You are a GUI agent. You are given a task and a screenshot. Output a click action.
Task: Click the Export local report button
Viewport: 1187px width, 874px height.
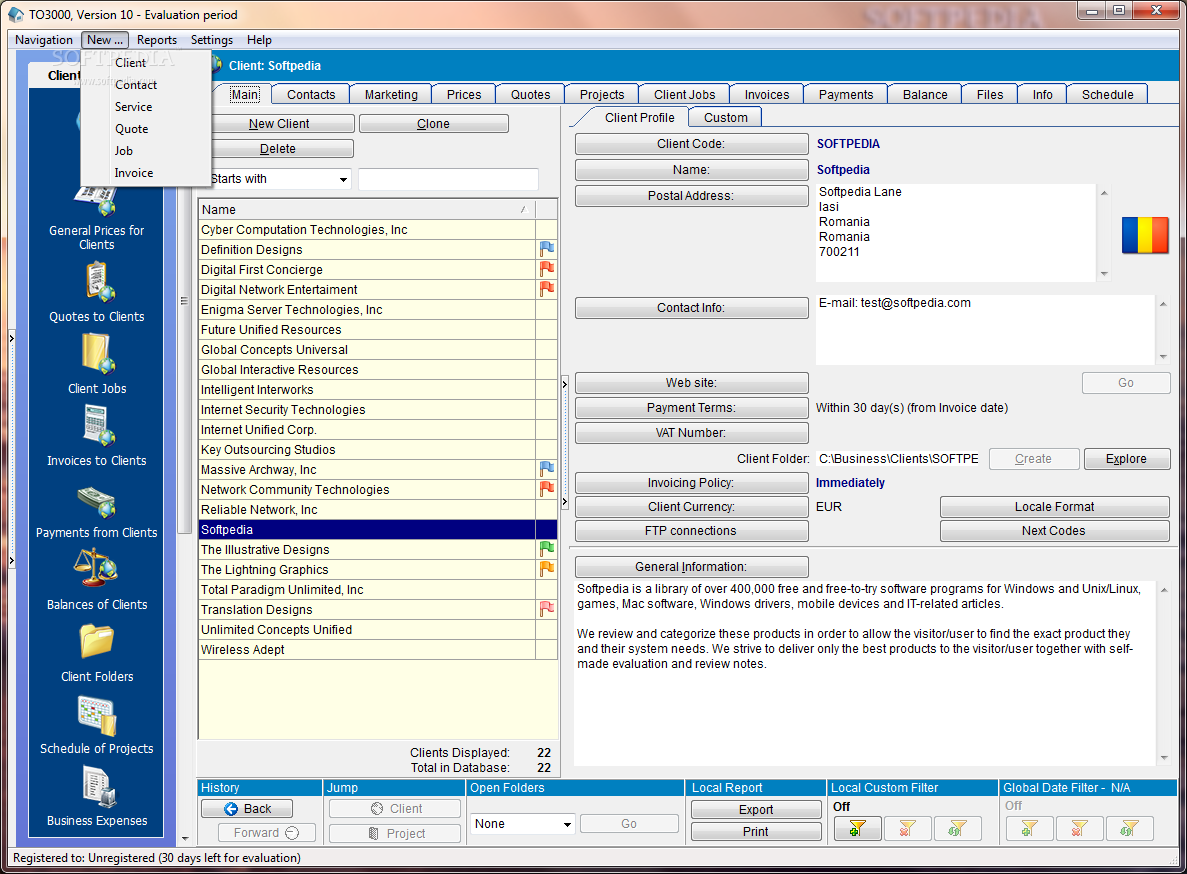(x=756, y=810)
